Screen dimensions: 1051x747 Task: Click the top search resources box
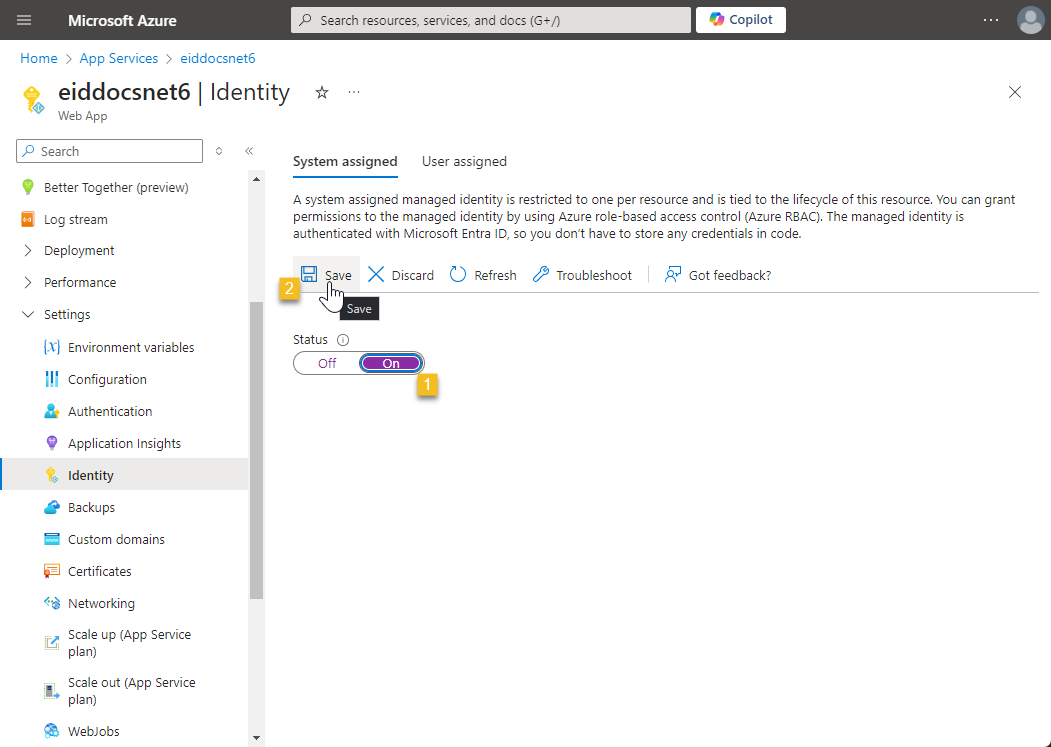point(490,20)
